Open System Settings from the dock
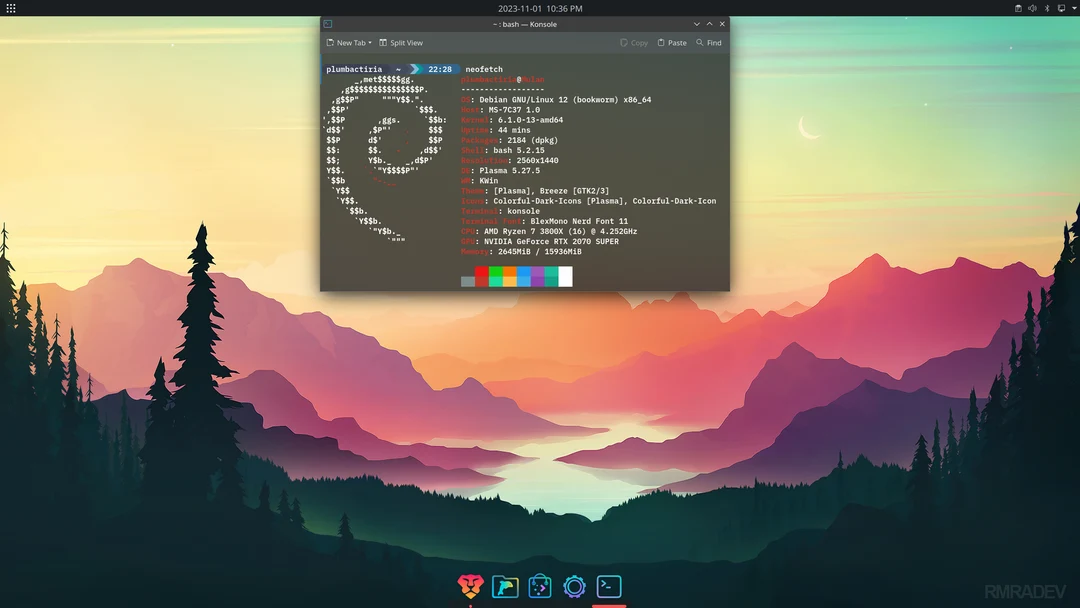This screenshot has height=608, width=1080. coord(574,587)
